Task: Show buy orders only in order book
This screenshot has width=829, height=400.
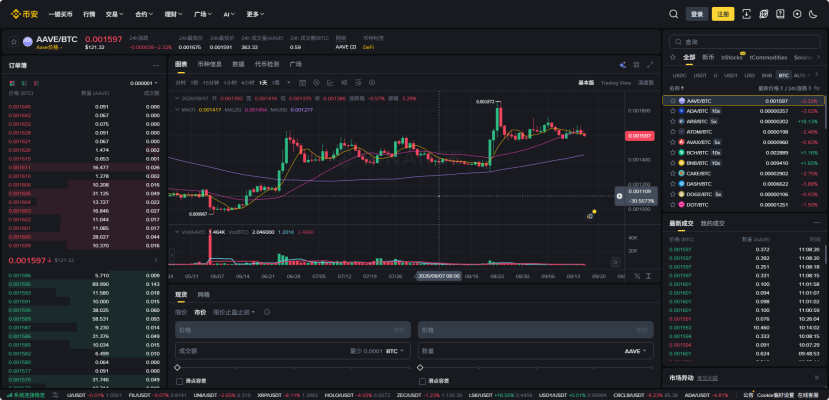Action: coord(24,83)
